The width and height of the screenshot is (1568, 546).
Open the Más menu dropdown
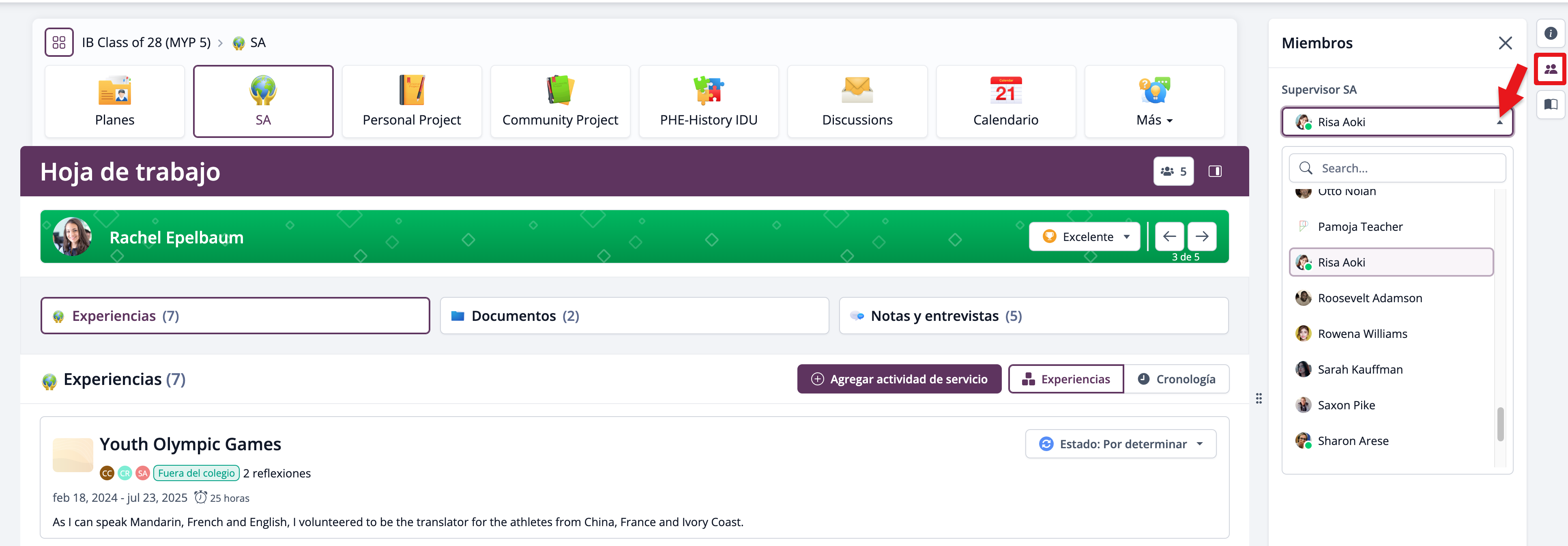click(x=1154, y=102)
